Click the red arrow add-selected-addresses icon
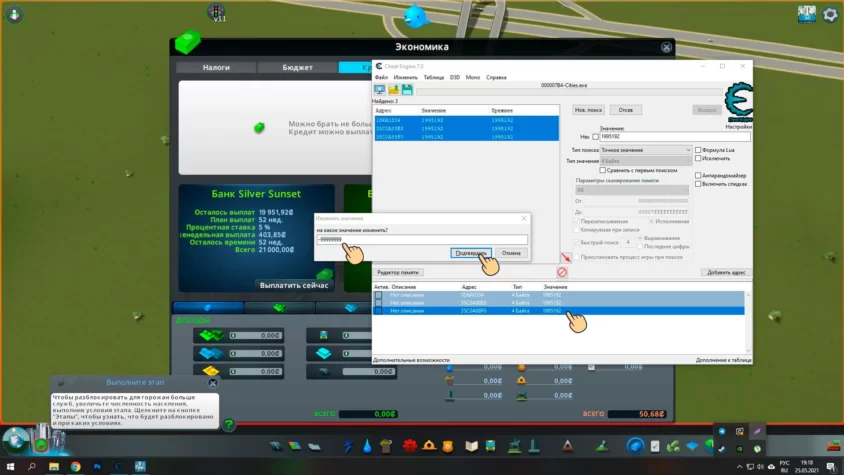The image size is (844, 475). [x=565, y=258]
